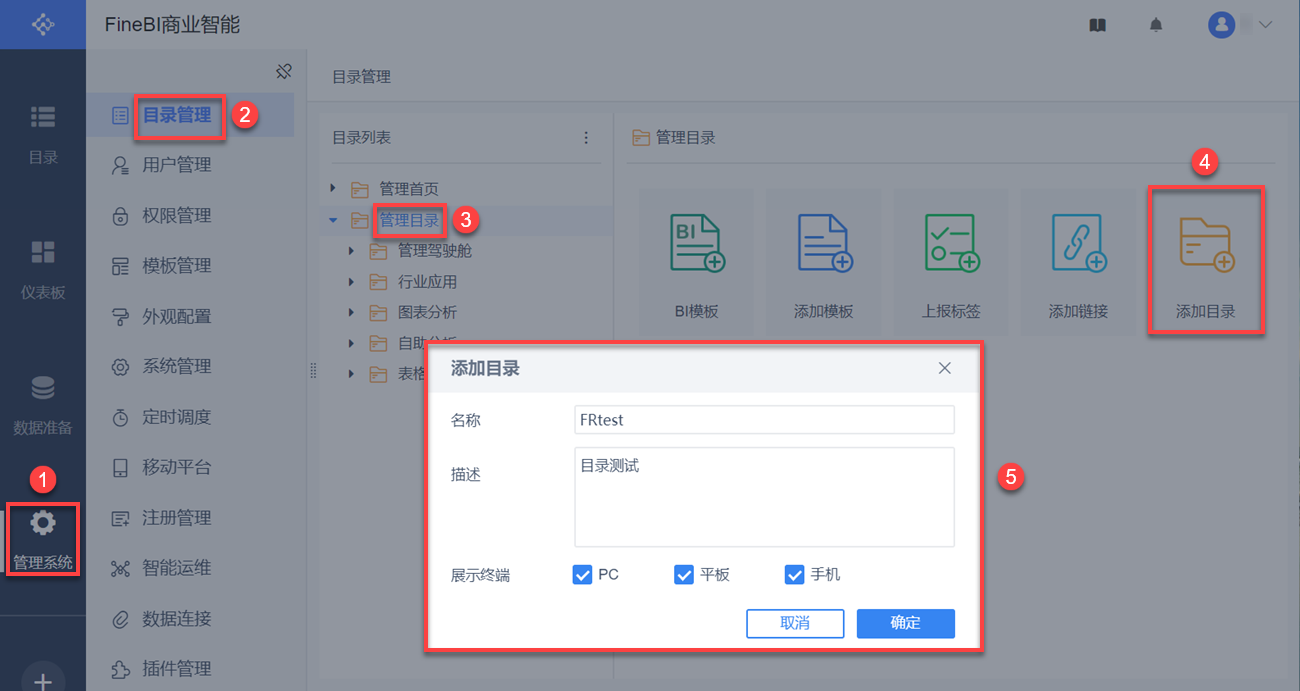Close the 添加目录 dialog

(944, 368)
